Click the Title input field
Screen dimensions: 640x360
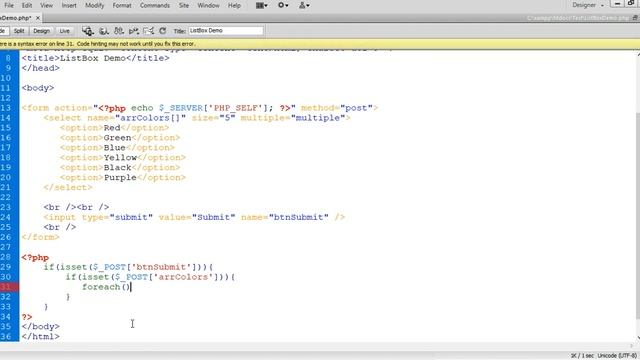226,31
